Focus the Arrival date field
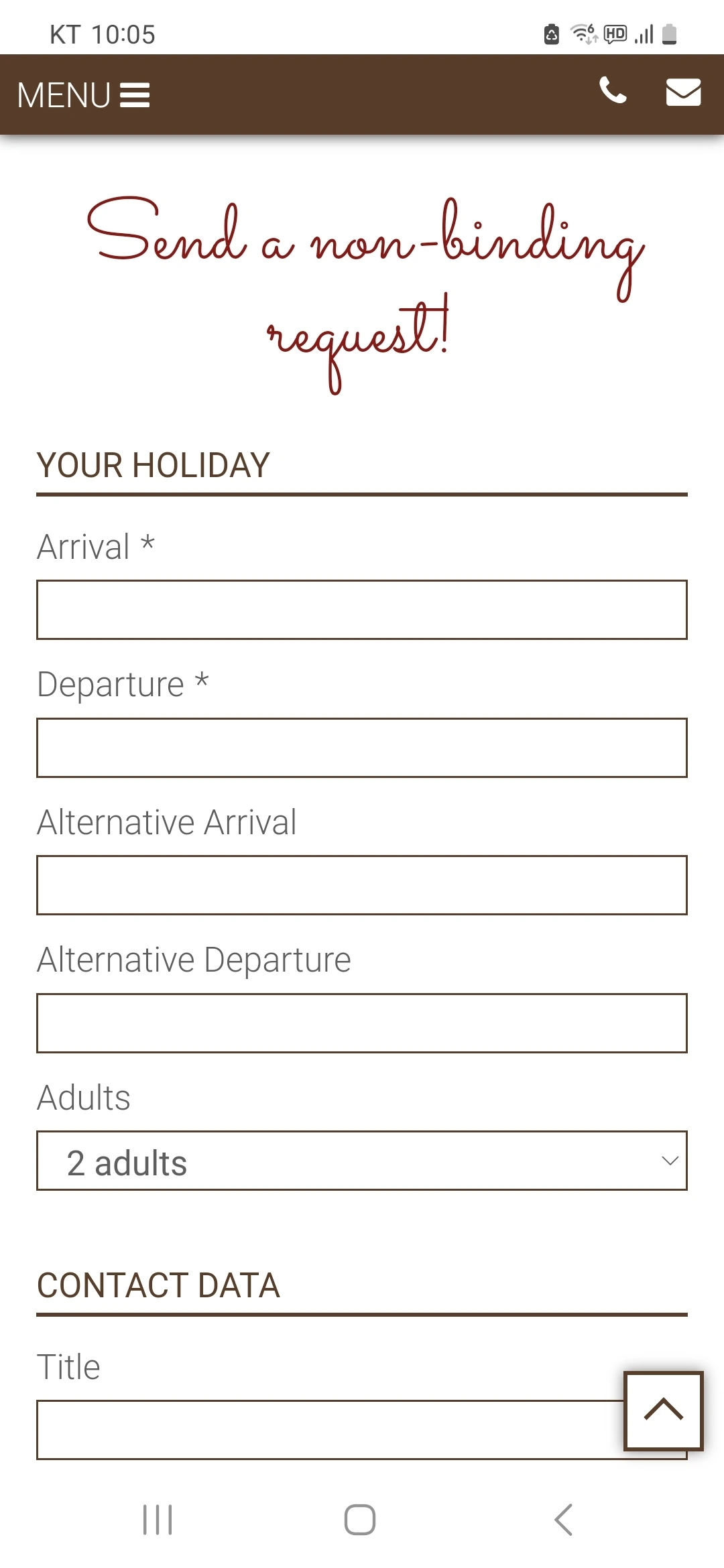The width and height of the screenshot is (724, 1568). (362, 610)
